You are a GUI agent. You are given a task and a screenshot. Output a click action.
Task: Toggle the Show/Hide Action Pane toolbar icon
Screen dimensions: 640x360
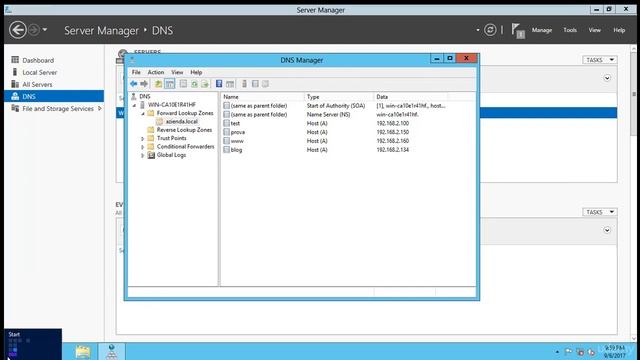point(230,84)
